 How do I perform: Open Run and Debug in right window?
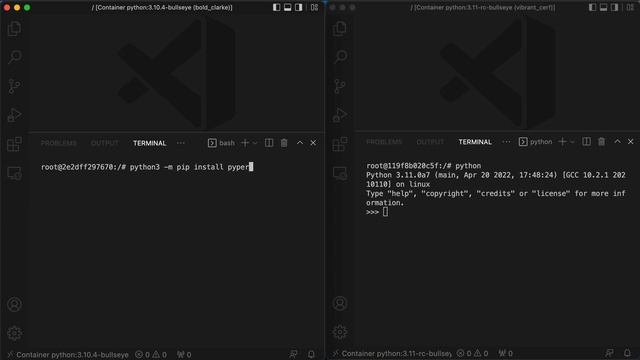[x=340, y=115]
